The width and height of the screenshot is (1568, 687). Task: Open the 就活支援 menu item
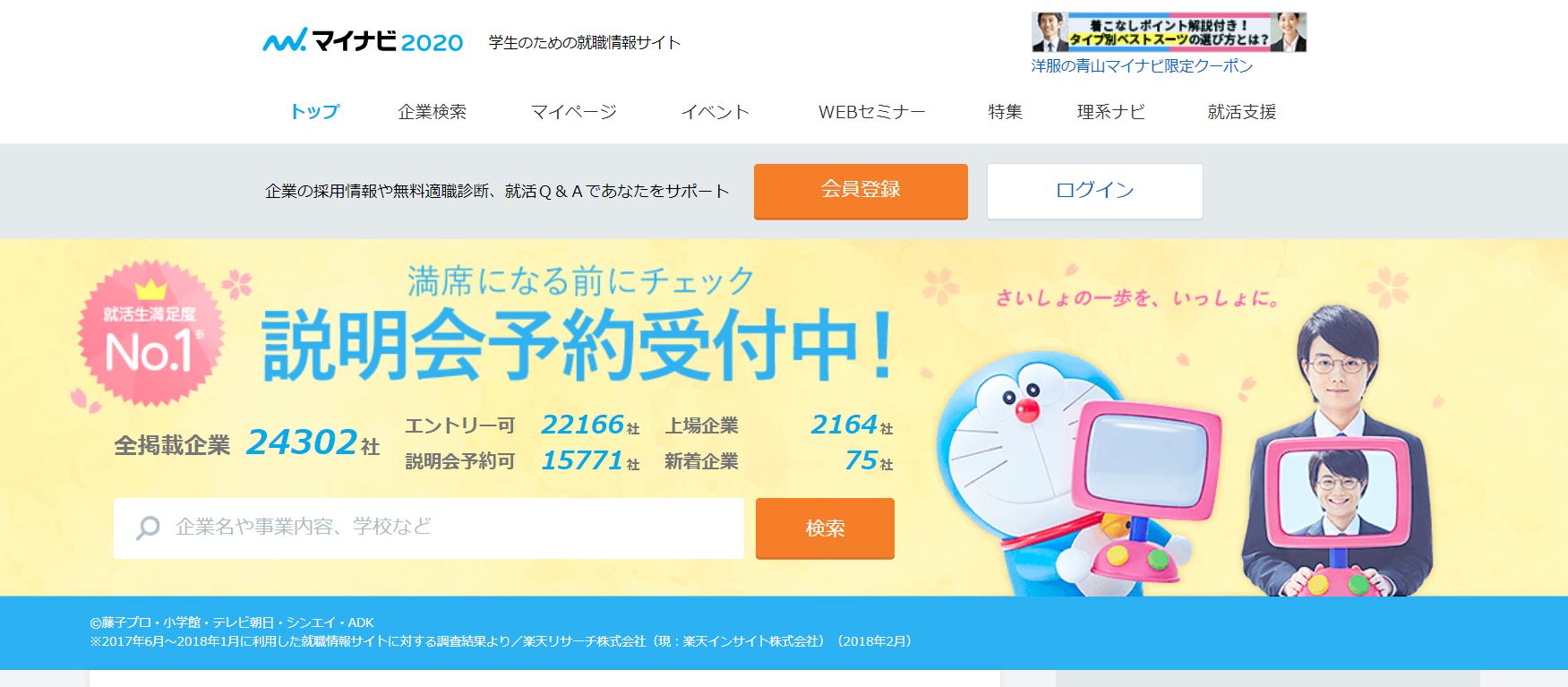[1241, 112]
